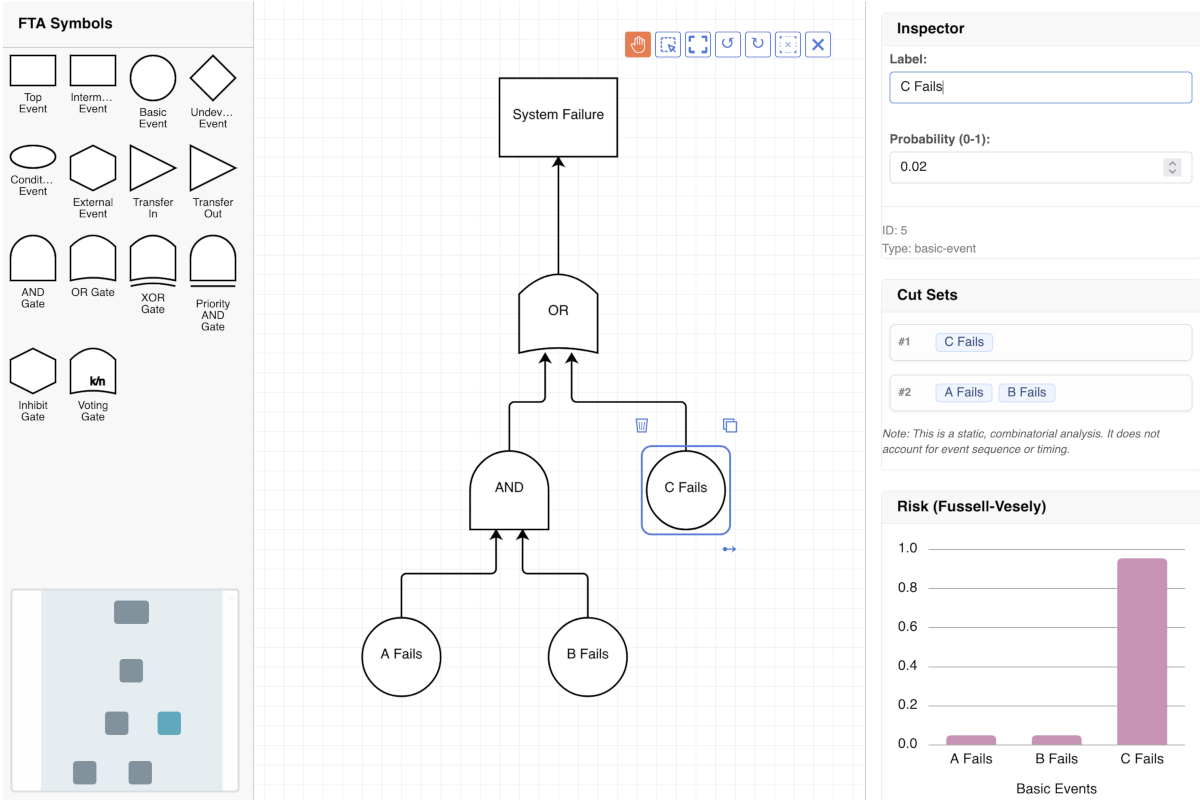This screenshot has height=800, width=1200.
Task: Click A Fails tag in cut set #2
Action: click(x=964, y=392)
